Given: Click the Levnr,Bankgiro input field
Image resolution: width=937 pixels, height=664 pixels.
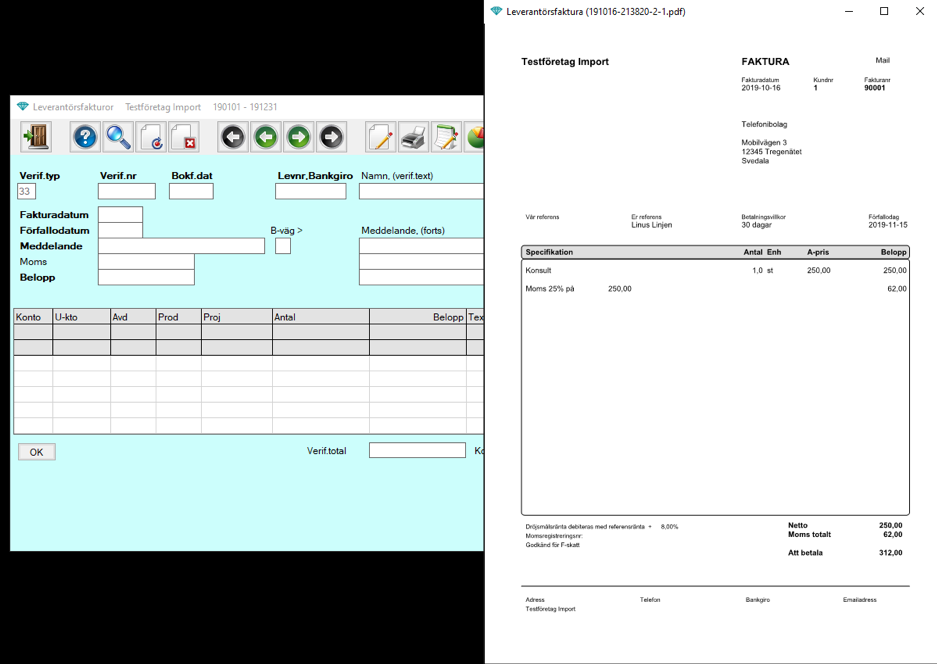Looking at the screenshot, I should coord(311,191).
